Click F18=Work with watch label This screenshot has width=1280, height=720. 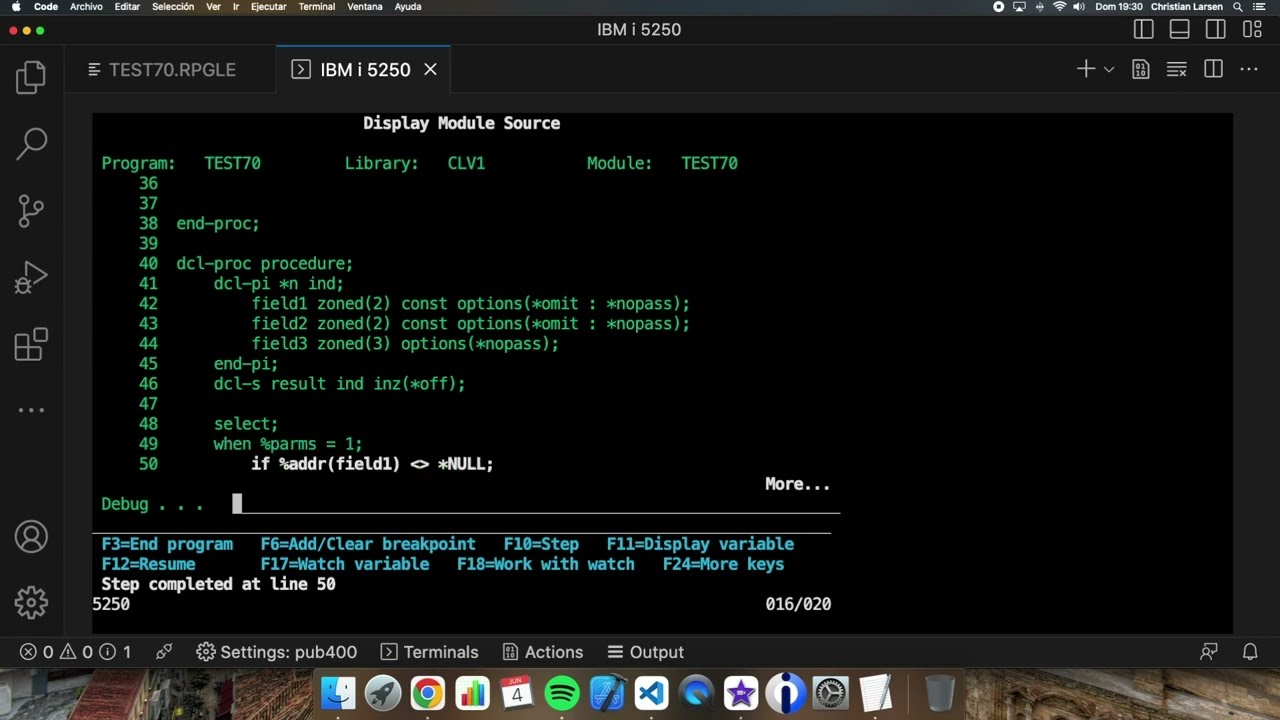(546, 564)
